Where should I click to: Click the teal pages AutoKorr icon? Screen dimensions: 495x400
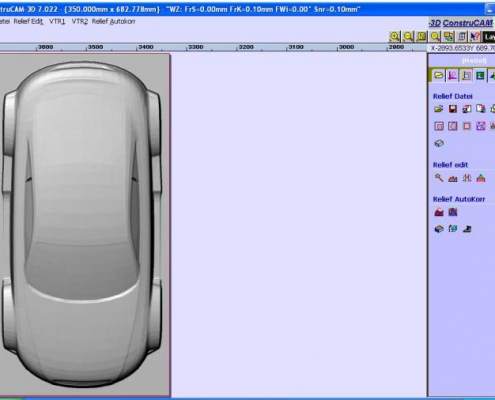(453, 229)
